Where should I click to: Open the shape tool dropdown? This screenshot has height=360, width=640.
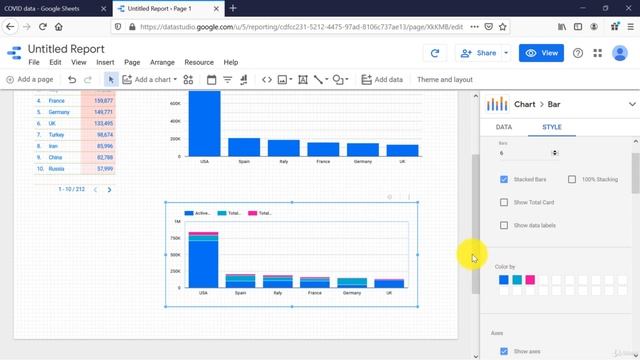coord(340,80)
